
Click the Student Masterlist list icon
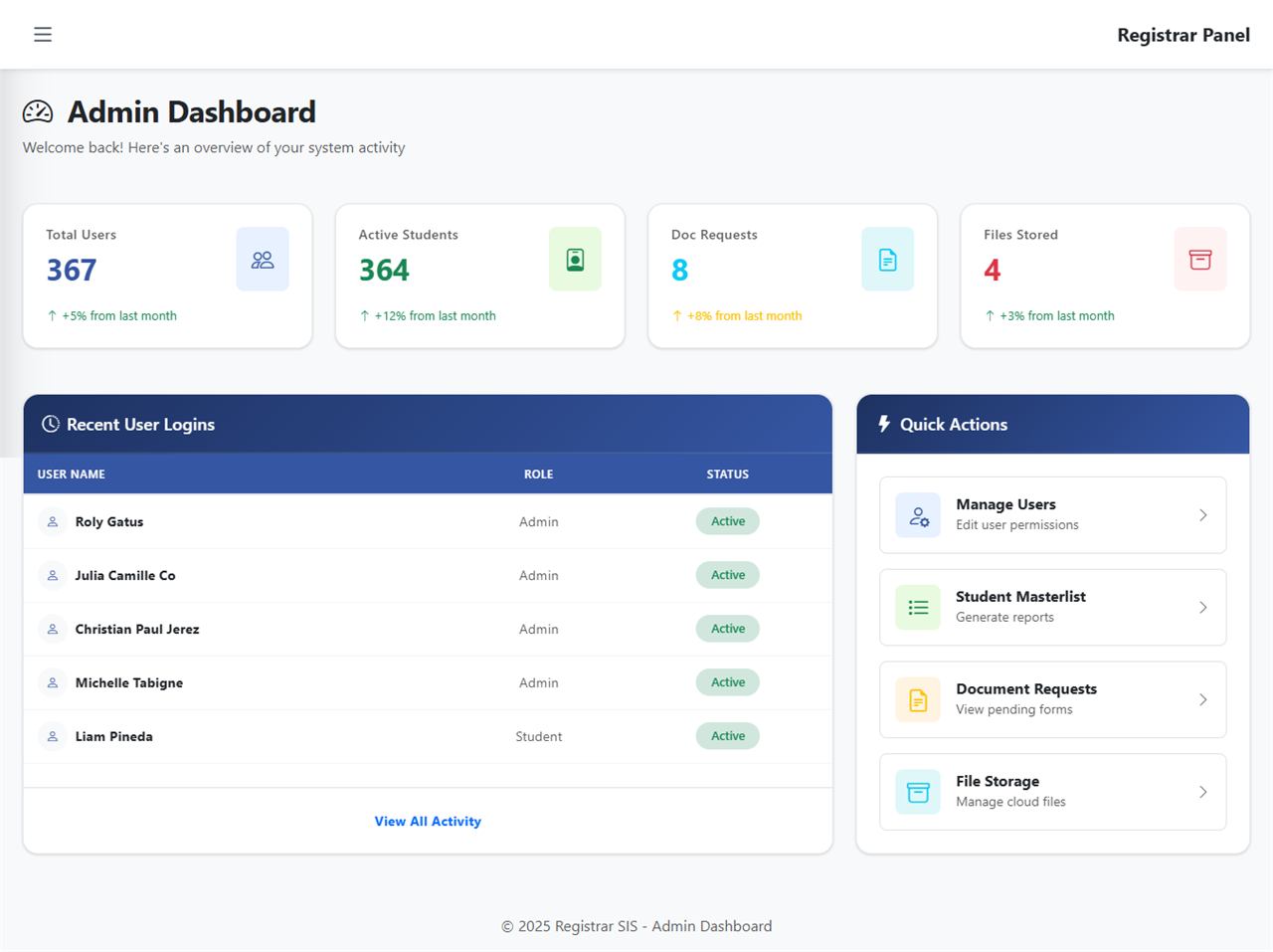coord(918,608)
